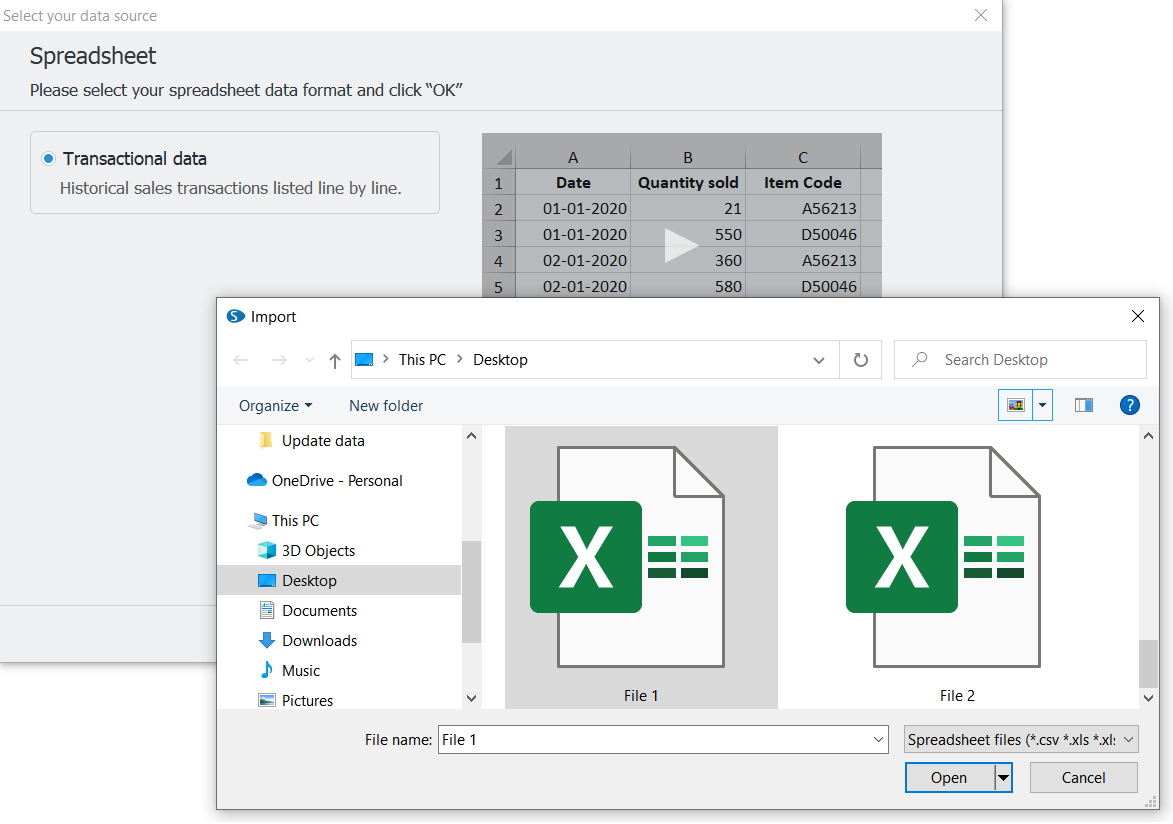Screen dimensions: 1173x824
Task: Open the file type filter dropdown
Action: coord(1020,740)
